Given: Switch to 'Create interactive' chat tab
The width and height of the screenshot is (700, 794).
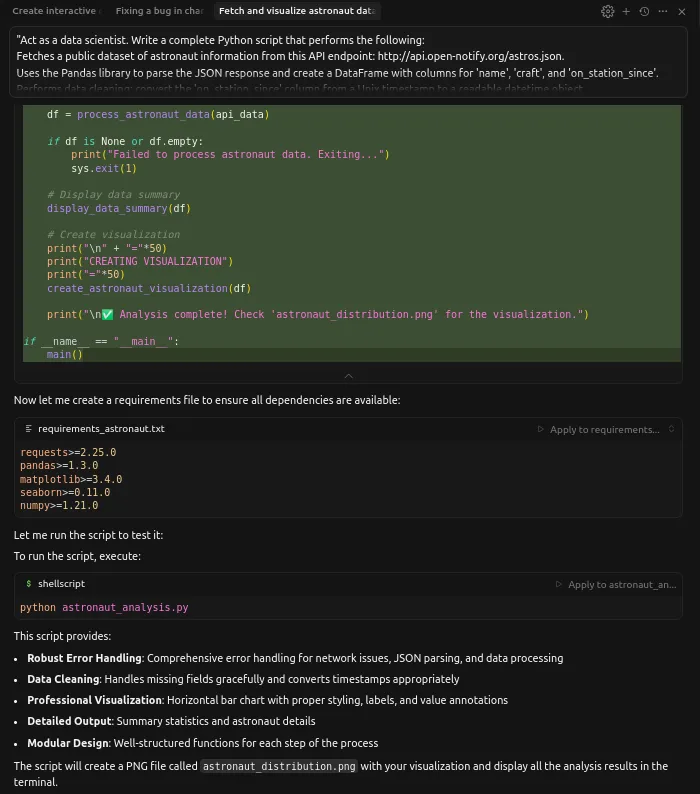Looking at the screenshot, I should point(55,11).
